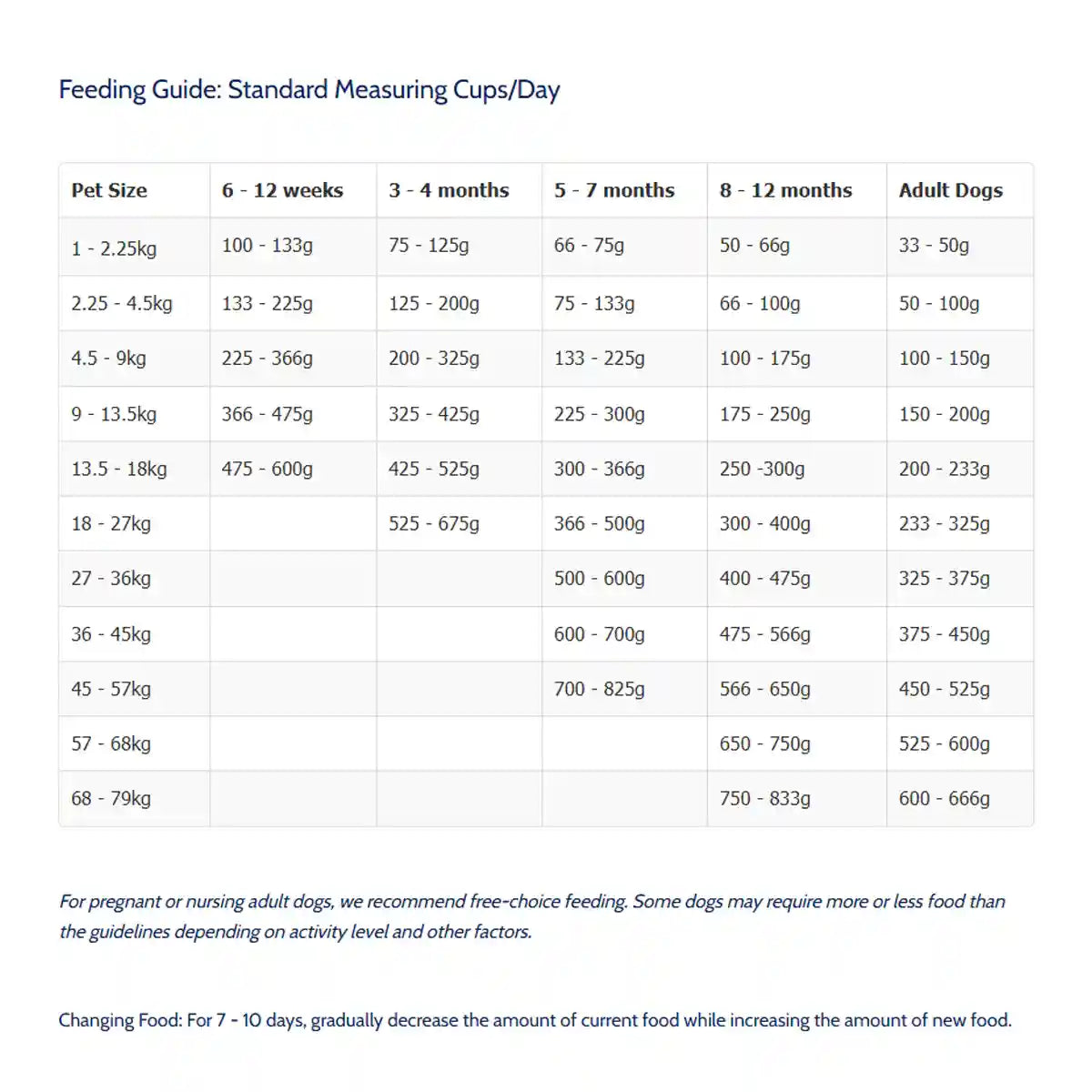Click the pregnant or nursing dogs note
The image size is (1092, 1092).
pyautogui.click(x=532, y=916)
